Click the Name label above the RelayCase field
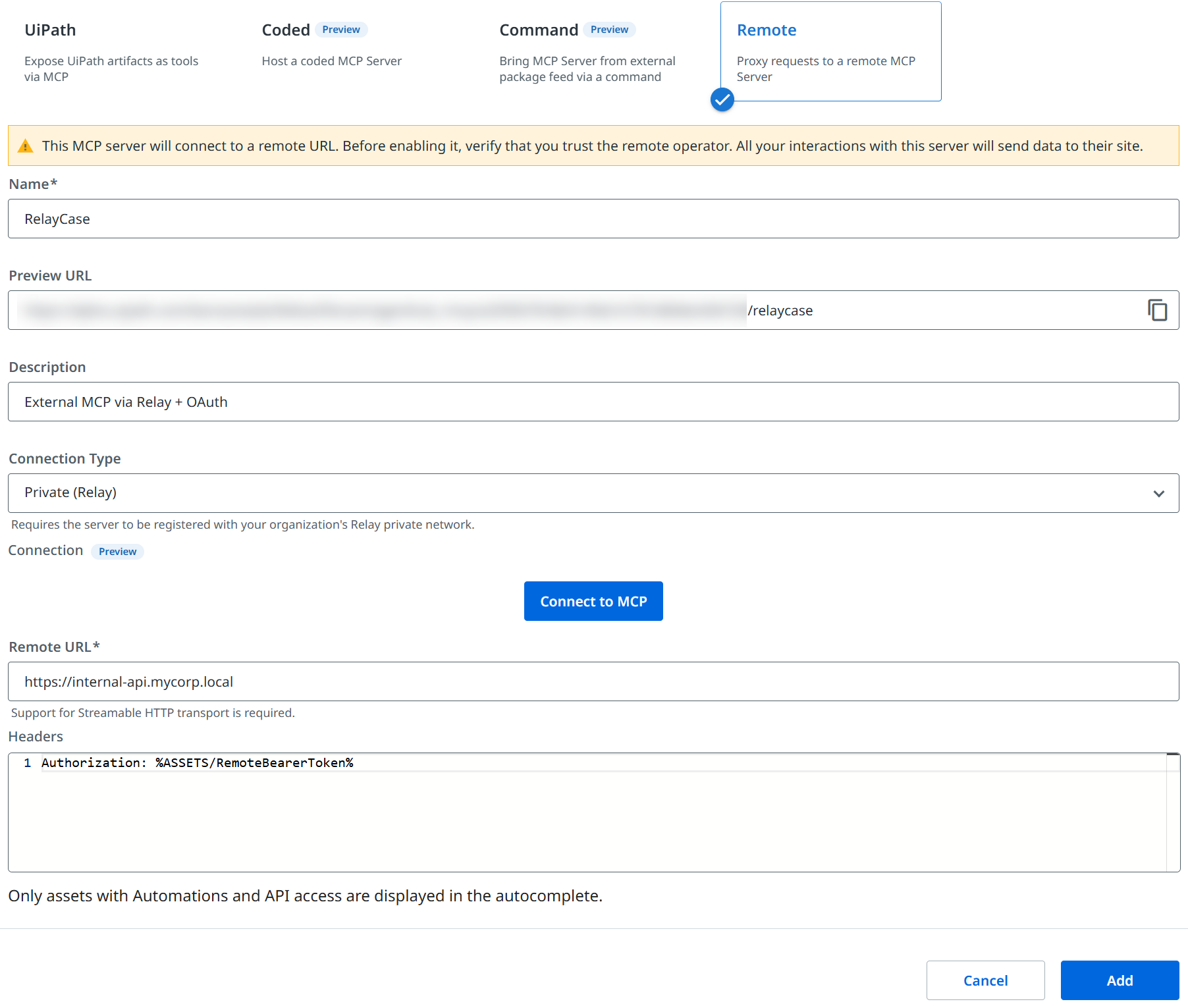The image size is (1188, 1008). tap(33, 184)
